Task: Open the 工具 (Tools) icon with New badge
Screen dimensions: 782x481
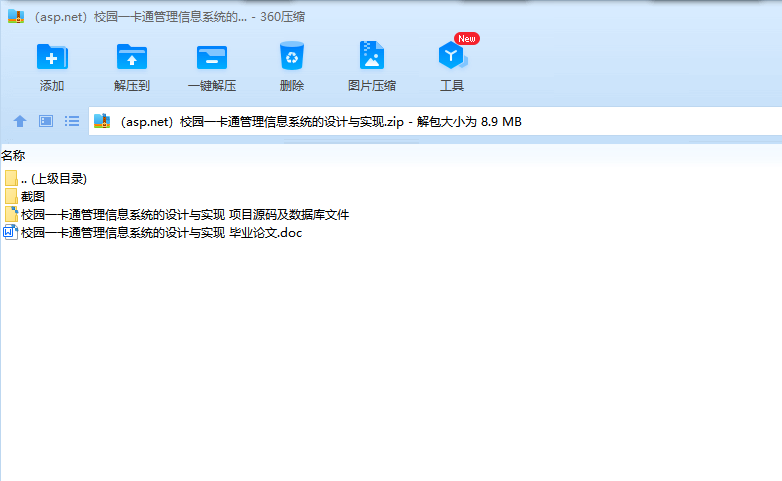Action: coord(453,55)
